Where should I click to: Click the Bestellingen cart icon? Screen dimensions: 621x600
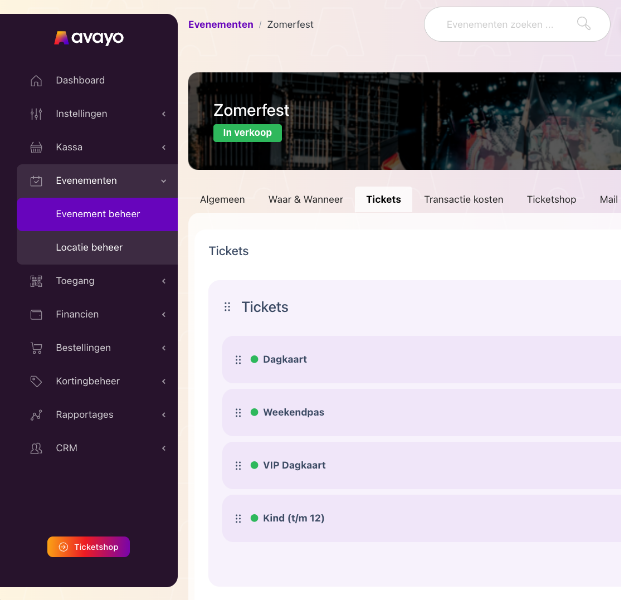(36, 348)
